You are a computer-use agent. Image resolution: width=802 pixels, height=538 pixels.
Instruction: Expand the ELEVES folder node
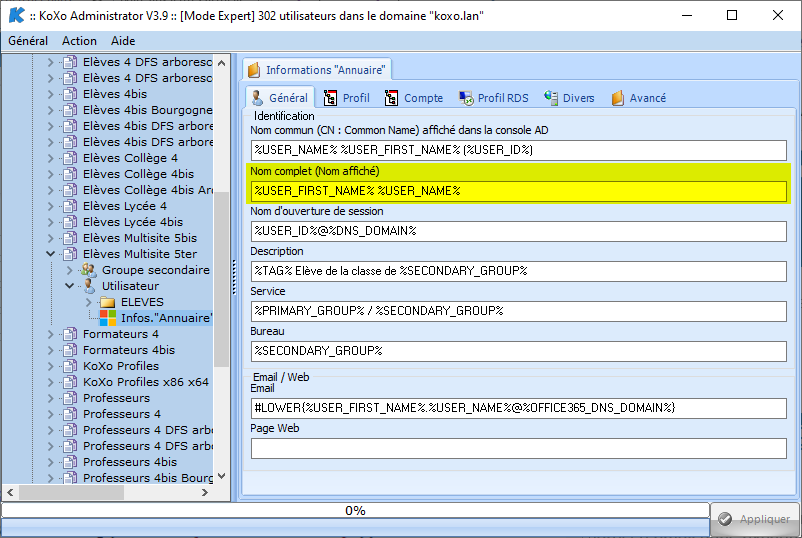pos(89,302)
